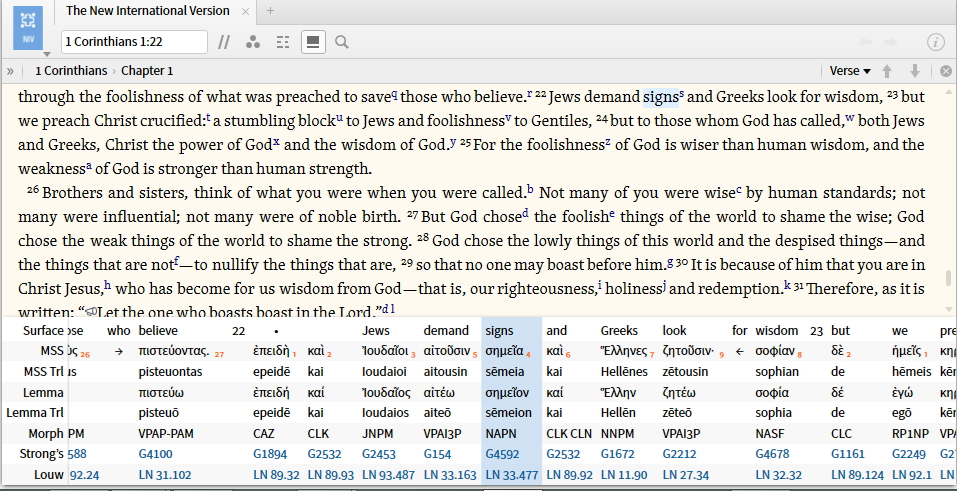Screen dimensions: 957x491
Task: Click the Strong's row label
Action: (x=42, y=454)
